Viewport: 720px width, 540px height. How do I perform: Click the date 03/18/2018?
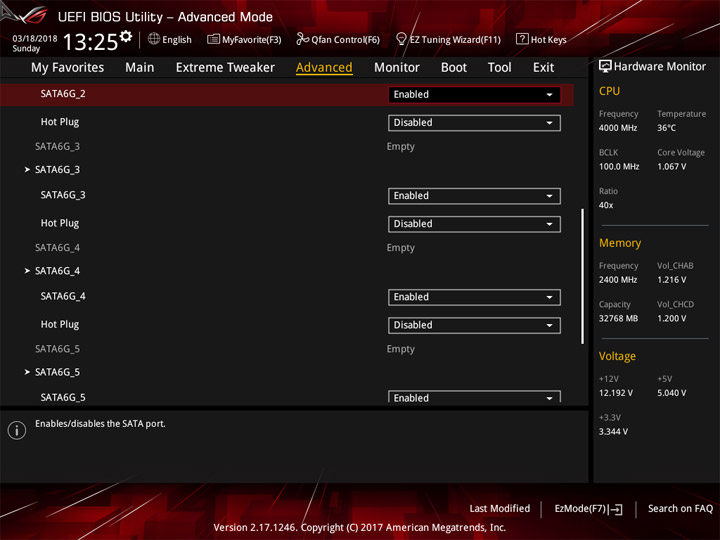[x=34, y=39]
